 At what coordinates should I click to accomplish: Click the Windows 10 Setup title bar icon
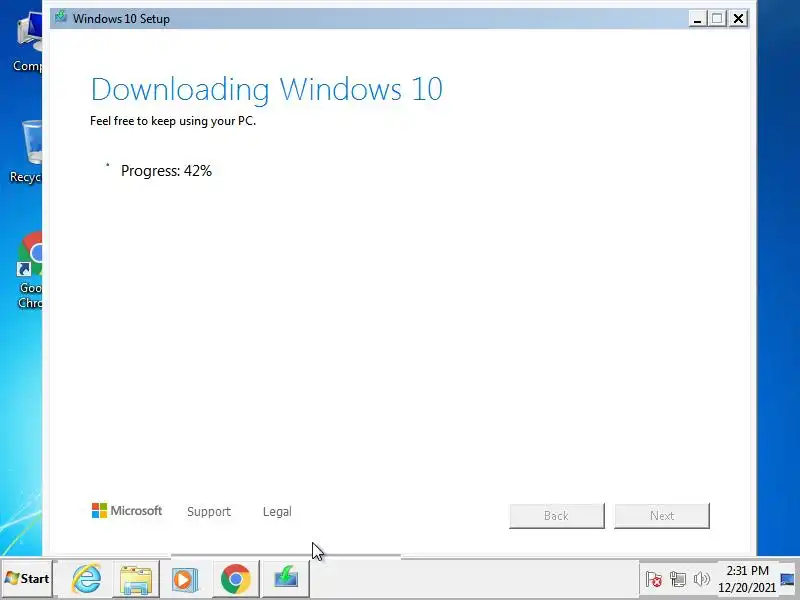tap(61, 18)
